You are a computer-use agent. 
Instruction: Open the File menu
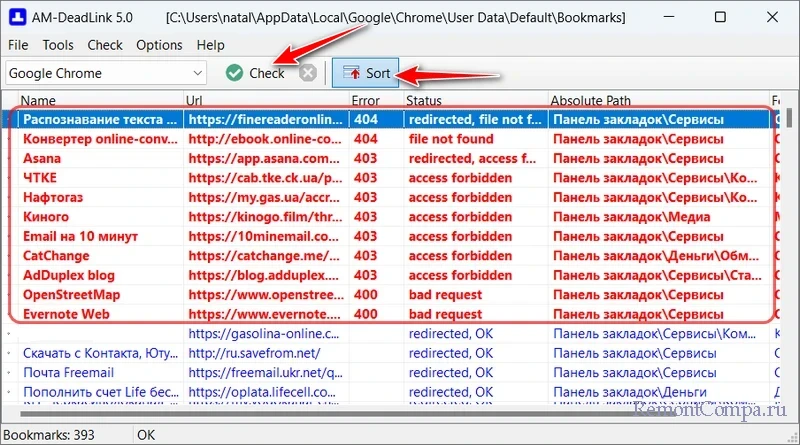click(18, 45)
